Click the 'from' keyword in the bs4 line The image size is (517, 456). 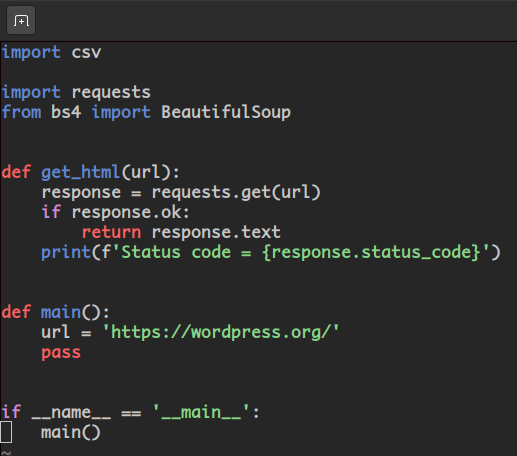coord(21,112)
